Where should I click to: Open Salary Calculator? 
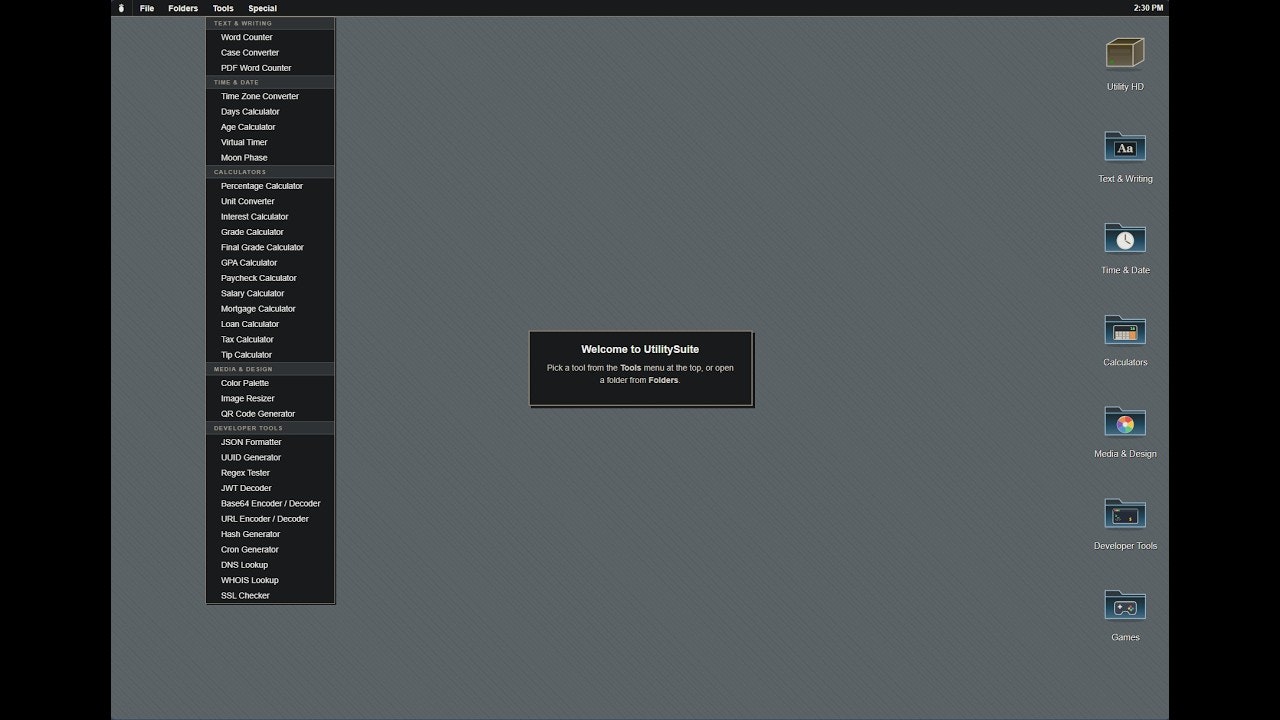270,293
